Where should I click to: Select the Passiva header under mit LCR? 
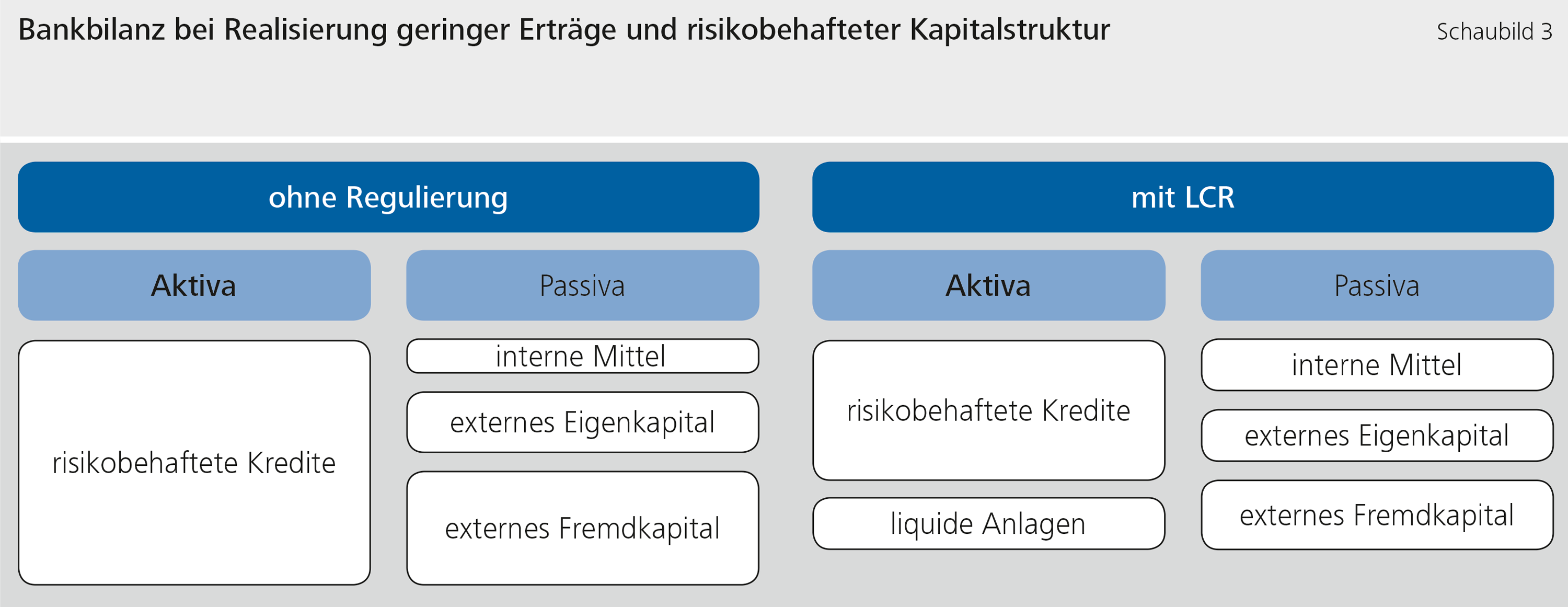pos(1377,285)
